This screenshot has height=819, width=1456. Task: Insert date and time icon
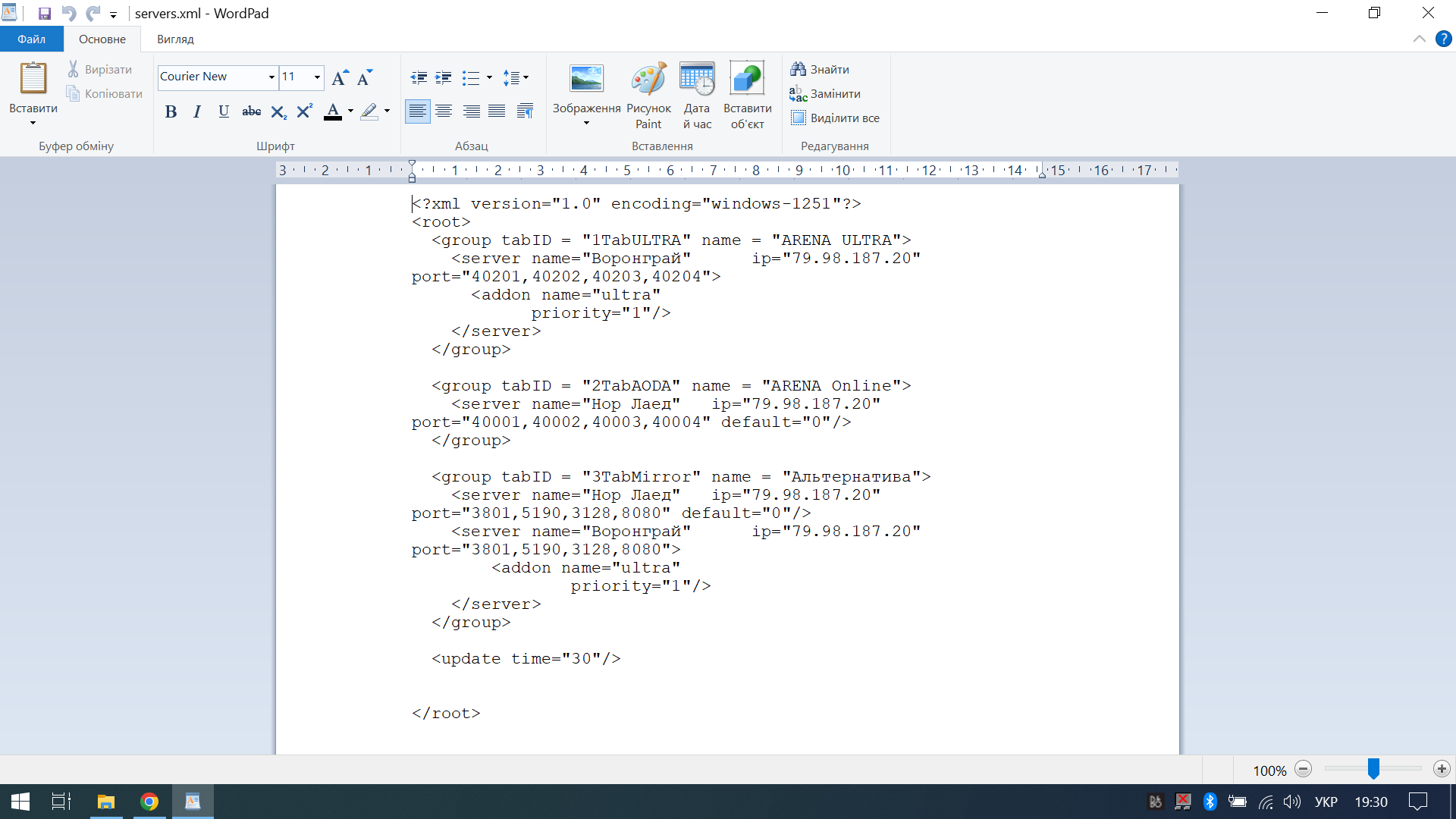(696, 80)
